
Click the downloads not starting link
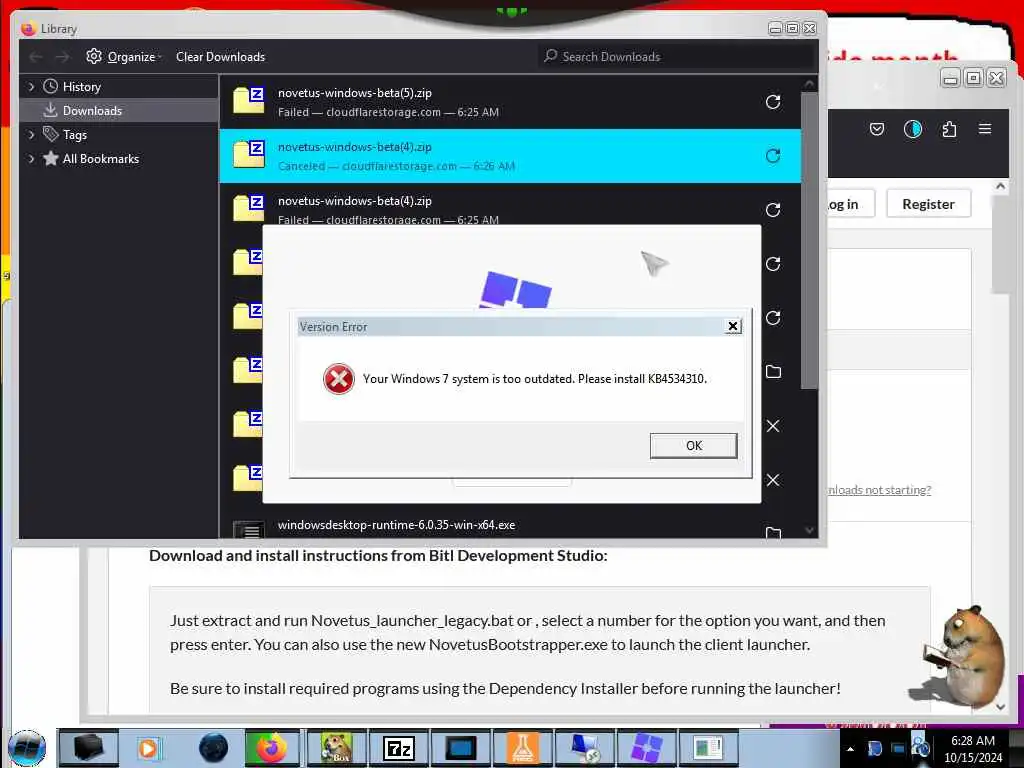[879, 489]
